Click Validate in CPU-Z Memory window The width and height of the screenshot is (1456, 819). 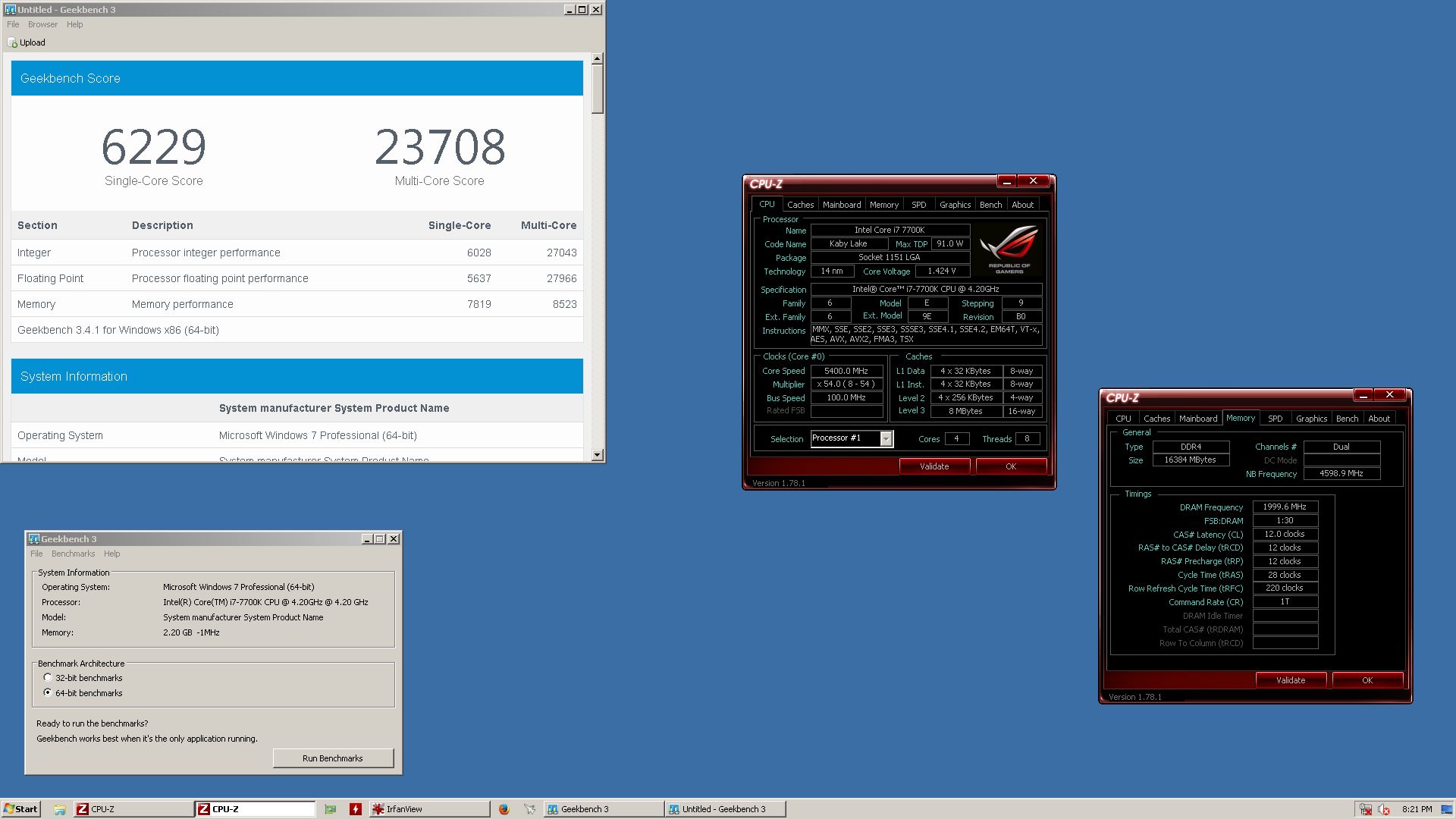point(1291,680)
